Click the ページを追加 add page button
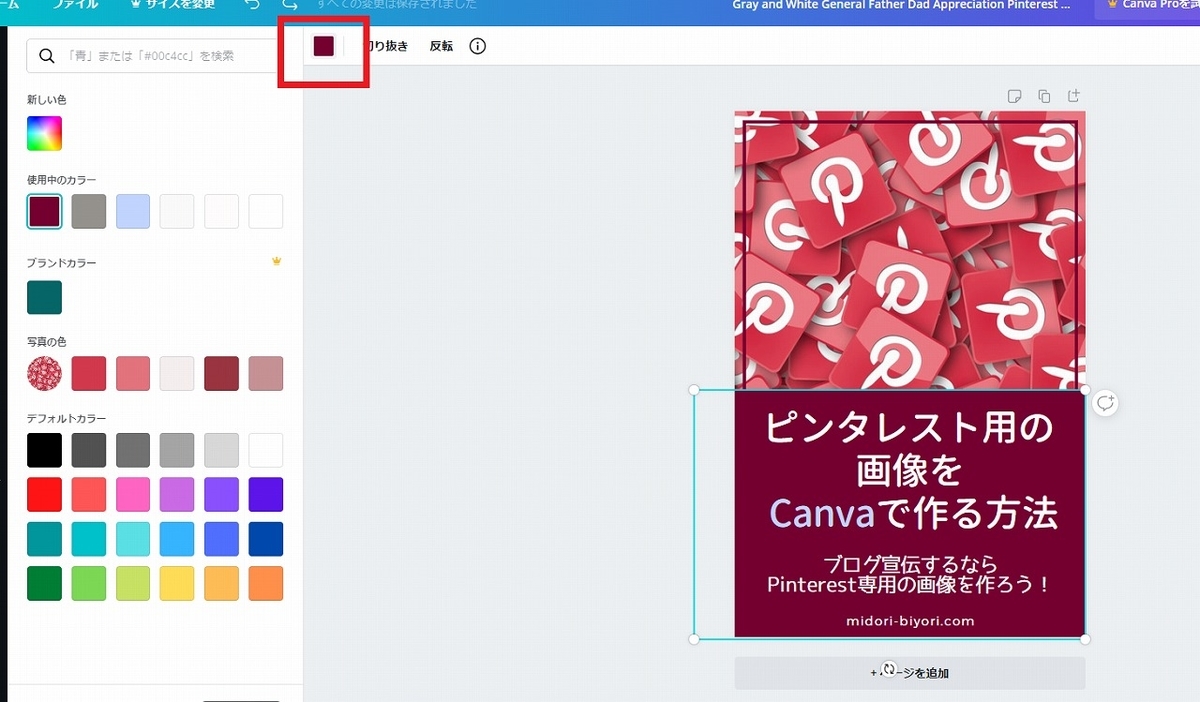The height and width of the screenshot is (702, 1200). (x=910, y=673)
